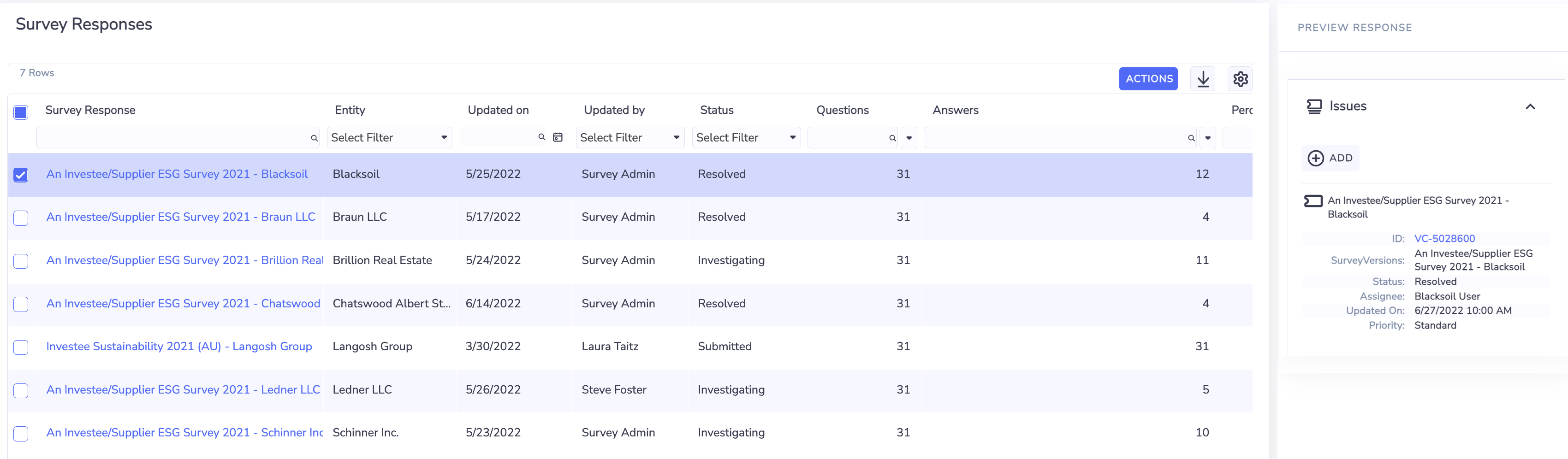Open the Chatswood survey response link
1568x459 pixels.
pyautogui.click(x=183, y=303)
